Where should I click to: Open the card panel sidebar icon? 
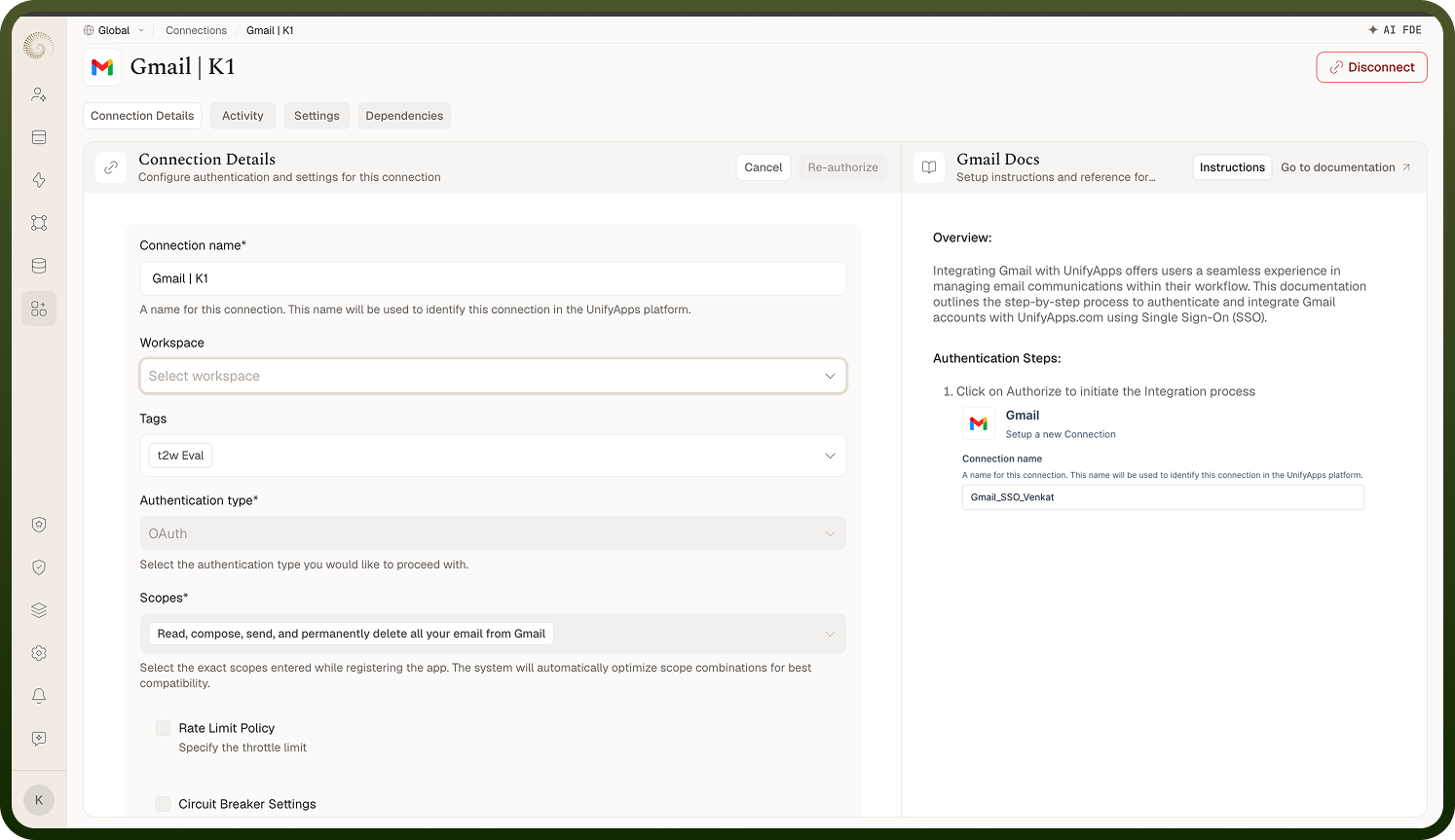pos(39,137)
